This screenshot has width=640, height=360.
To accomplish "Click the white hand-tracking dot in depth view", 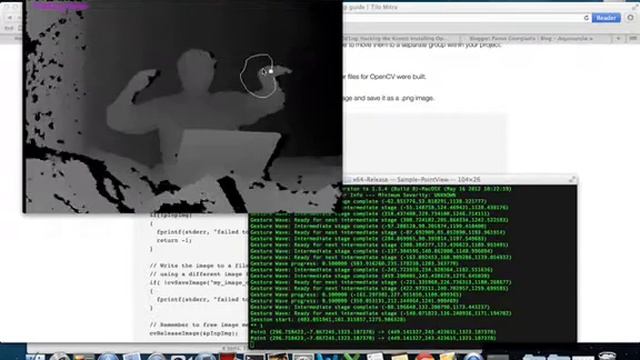I will pyautogui.click(x=271, y=71).
